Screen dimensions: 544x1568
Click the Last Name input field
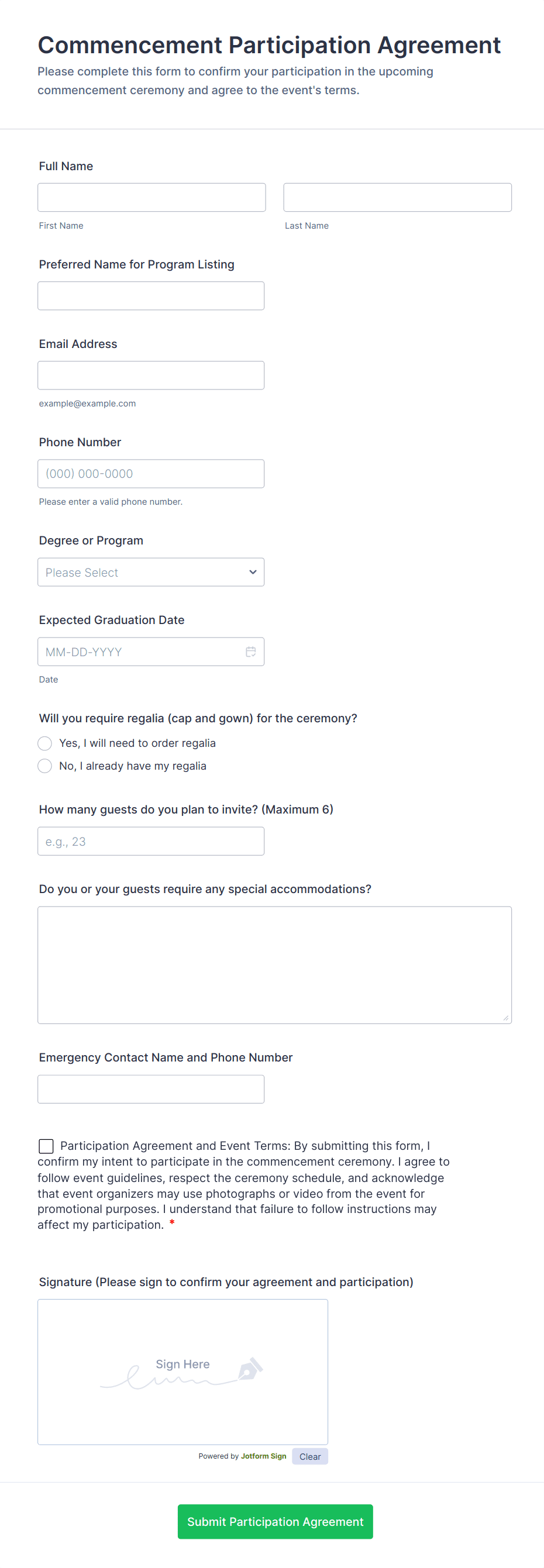(397, 197)
